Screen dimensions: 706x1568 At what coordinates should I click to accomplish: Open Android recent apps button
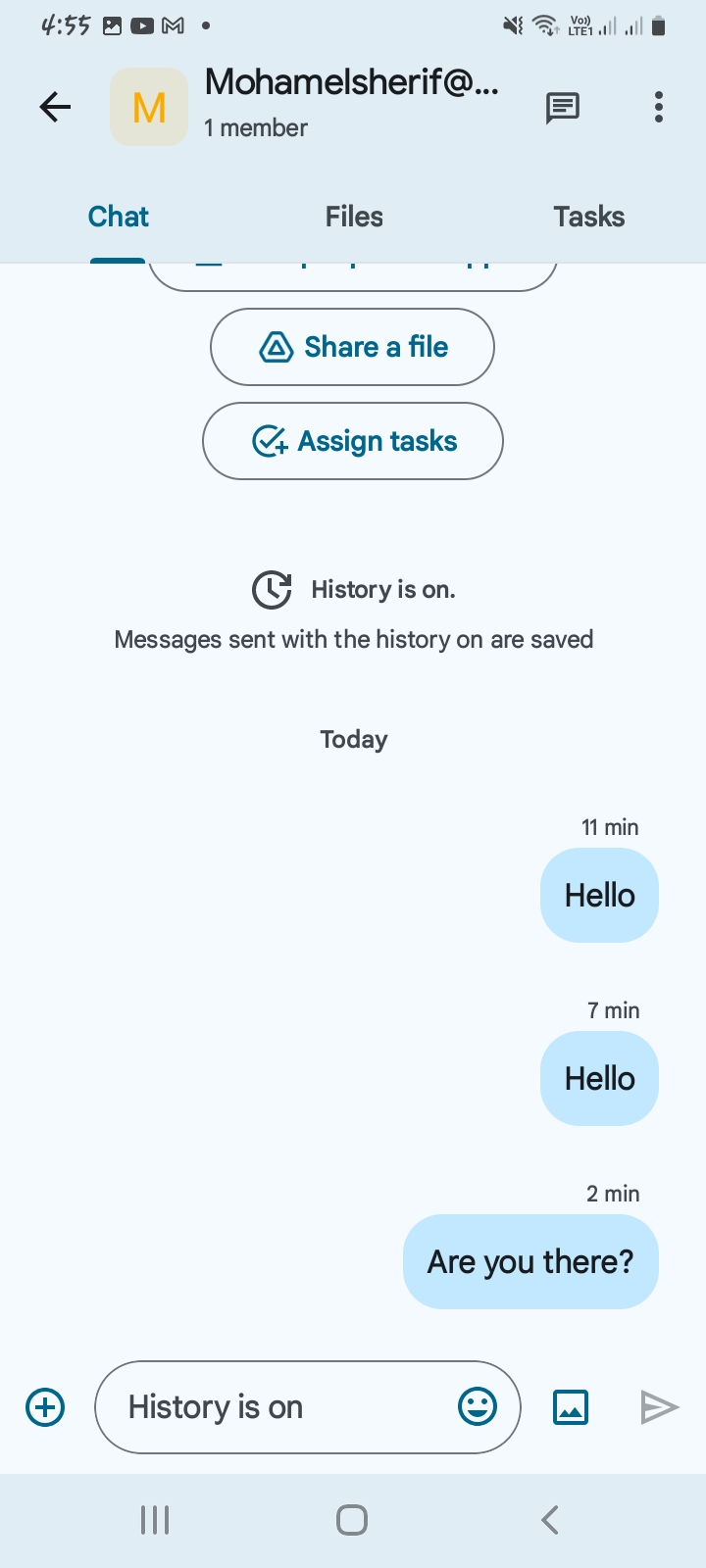coord(155,1520)
